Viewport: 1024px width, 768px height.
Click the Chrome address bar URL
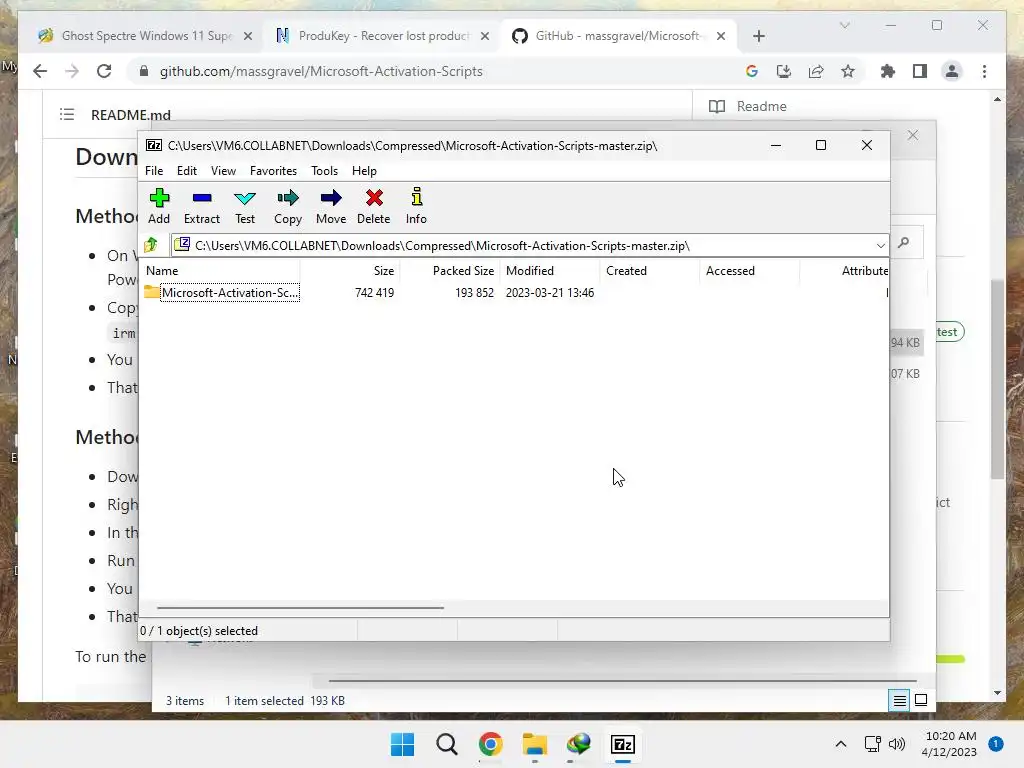[321, 71]
